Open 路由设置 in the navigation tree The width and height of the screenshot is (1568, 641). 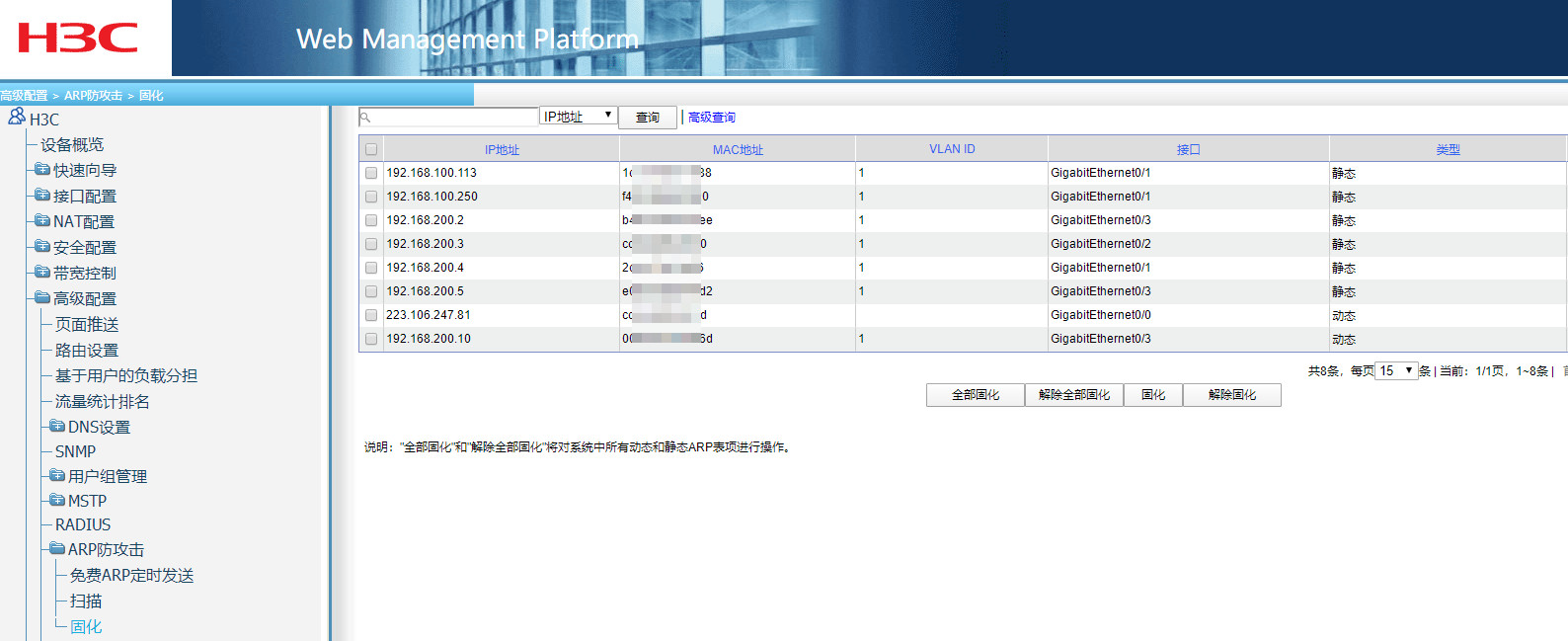87,350
